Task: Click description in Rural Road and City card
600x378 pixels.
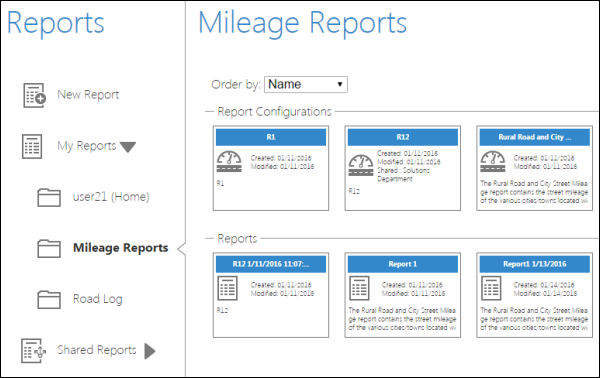Action: pos(534,192)
